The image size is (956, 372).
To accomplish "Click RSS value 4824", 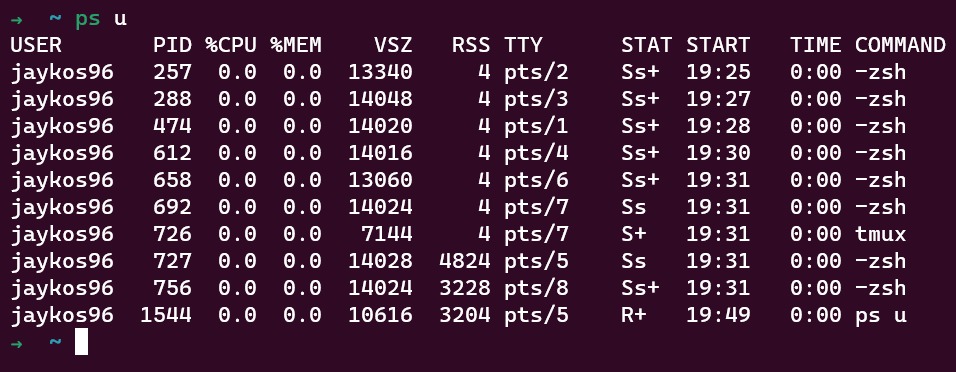I will [x=465, y=262].
